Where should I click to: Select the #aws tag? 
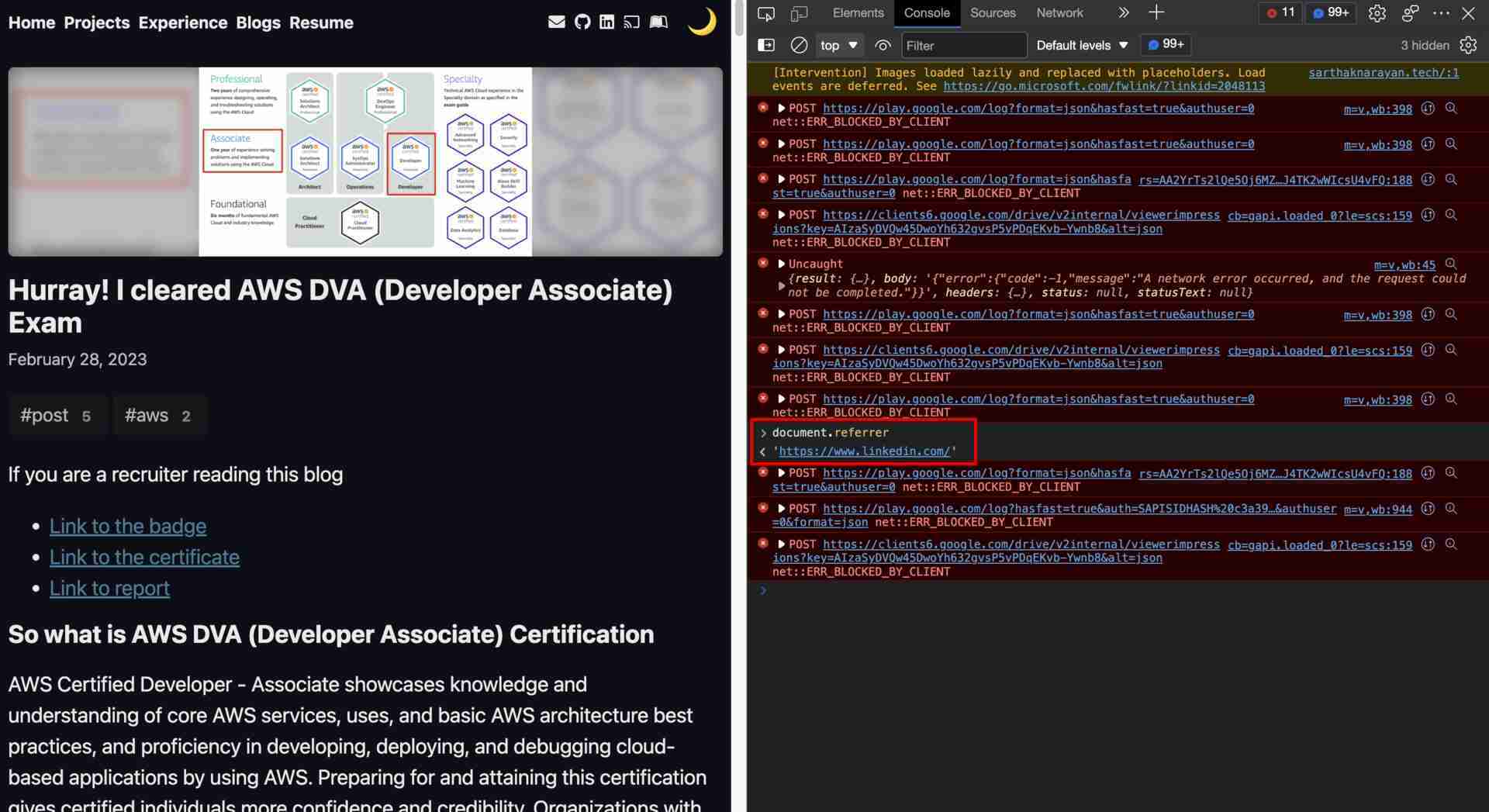(159, 416)
